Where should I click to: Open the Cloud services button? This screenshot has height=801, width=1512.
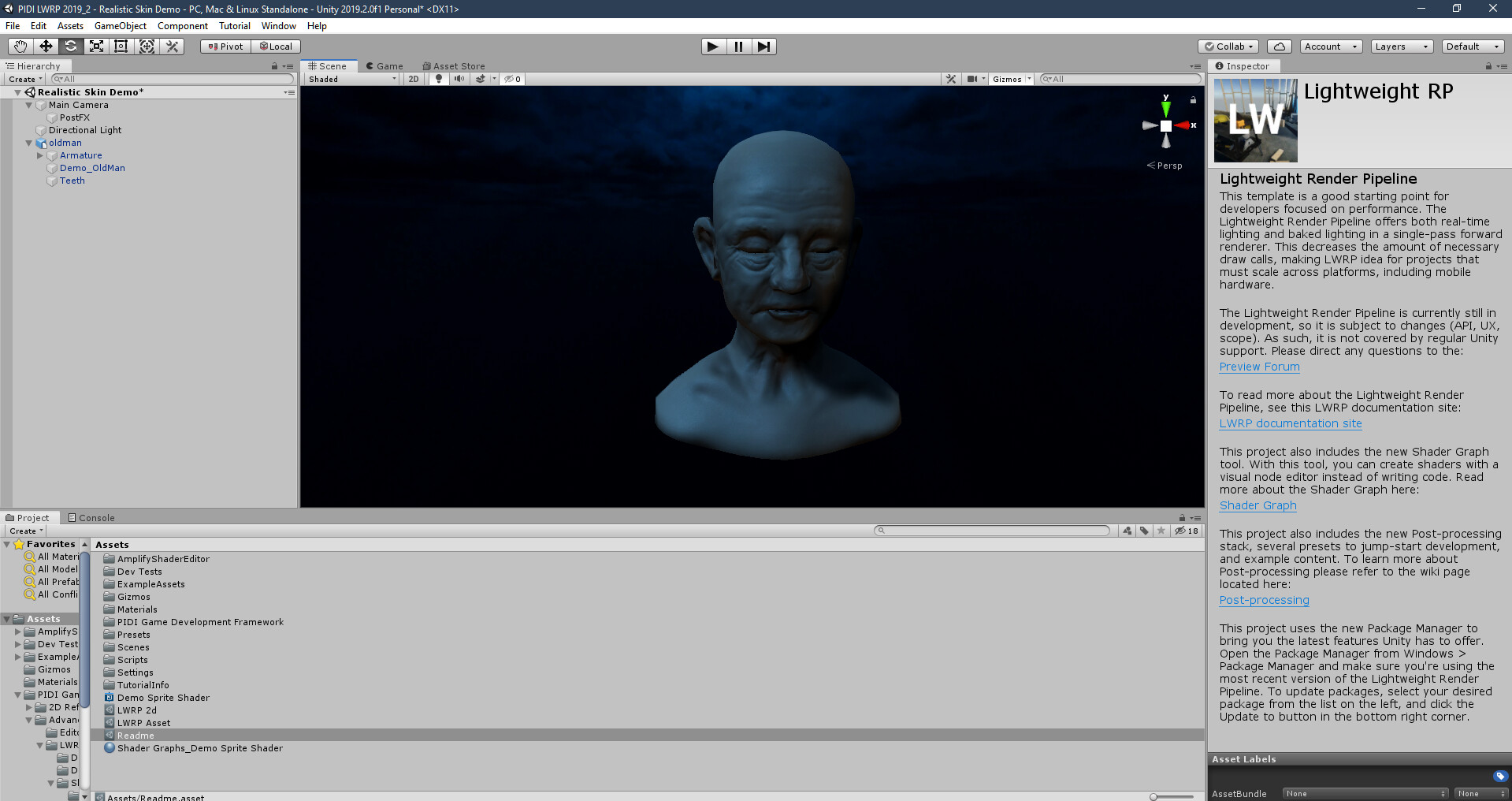1280,47
